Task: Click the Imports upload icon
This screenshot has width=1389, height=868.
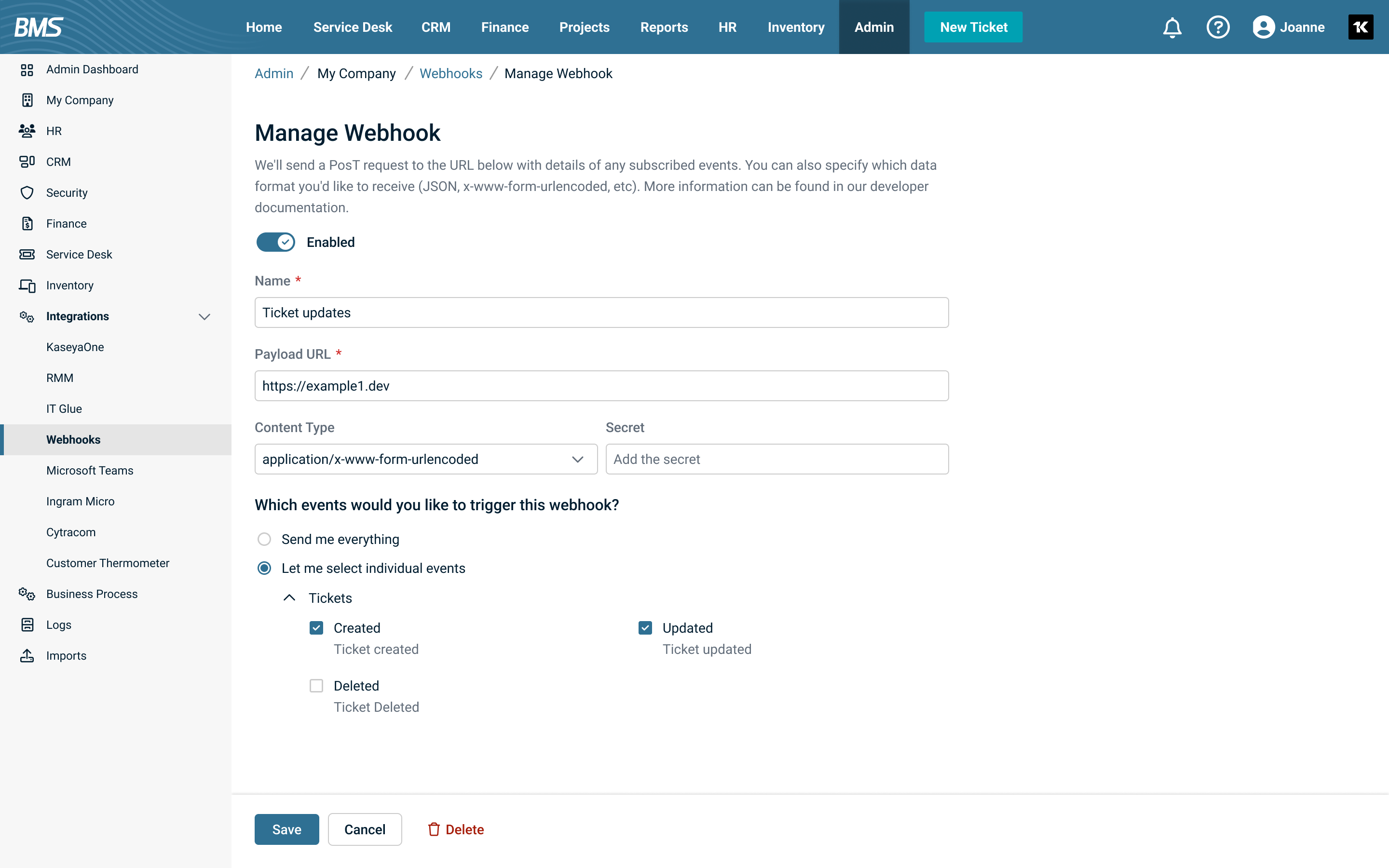Action: 27,656
